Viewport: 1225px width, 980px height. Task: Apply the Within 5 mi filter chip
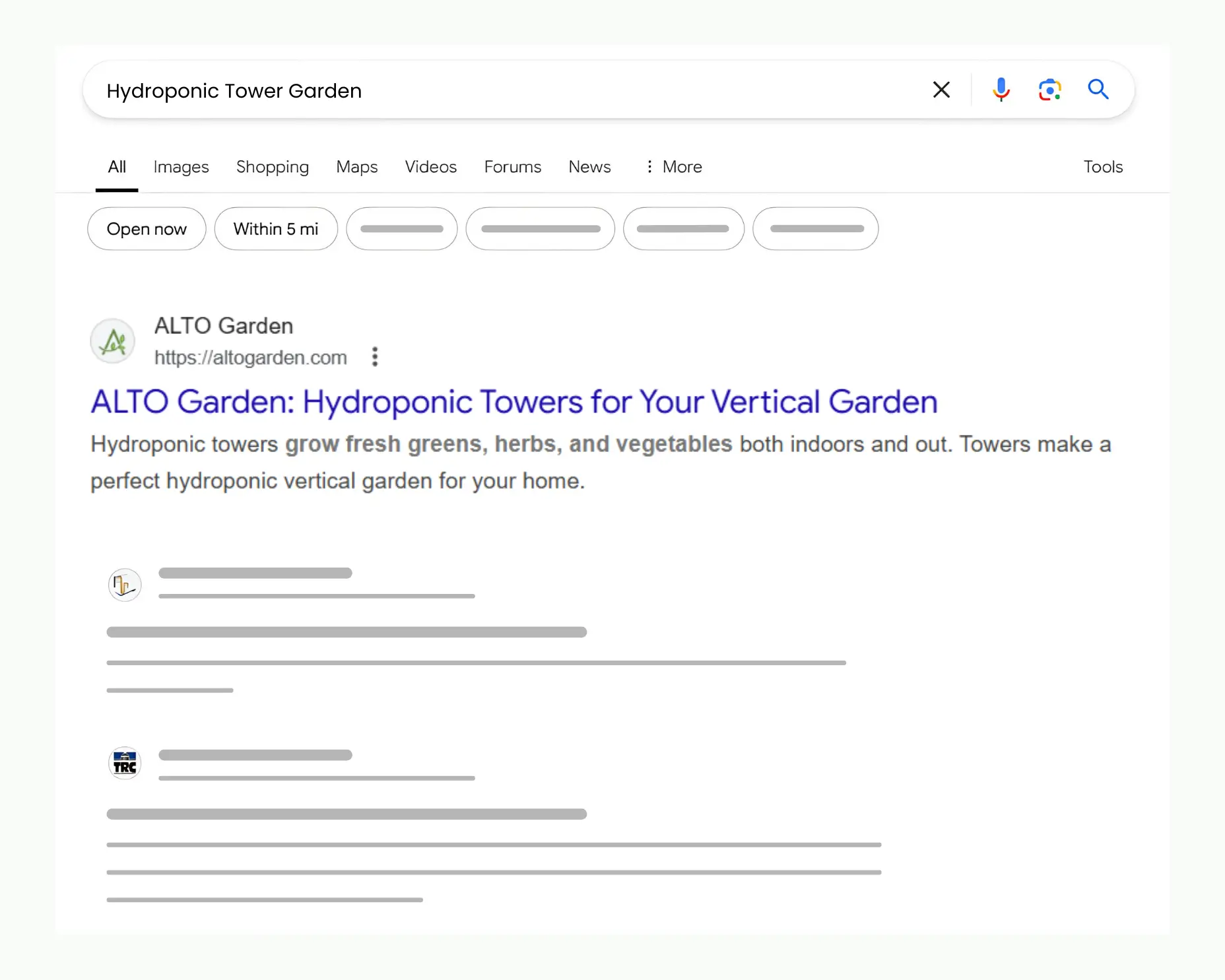pyautogui.click(x=276, y=229)
